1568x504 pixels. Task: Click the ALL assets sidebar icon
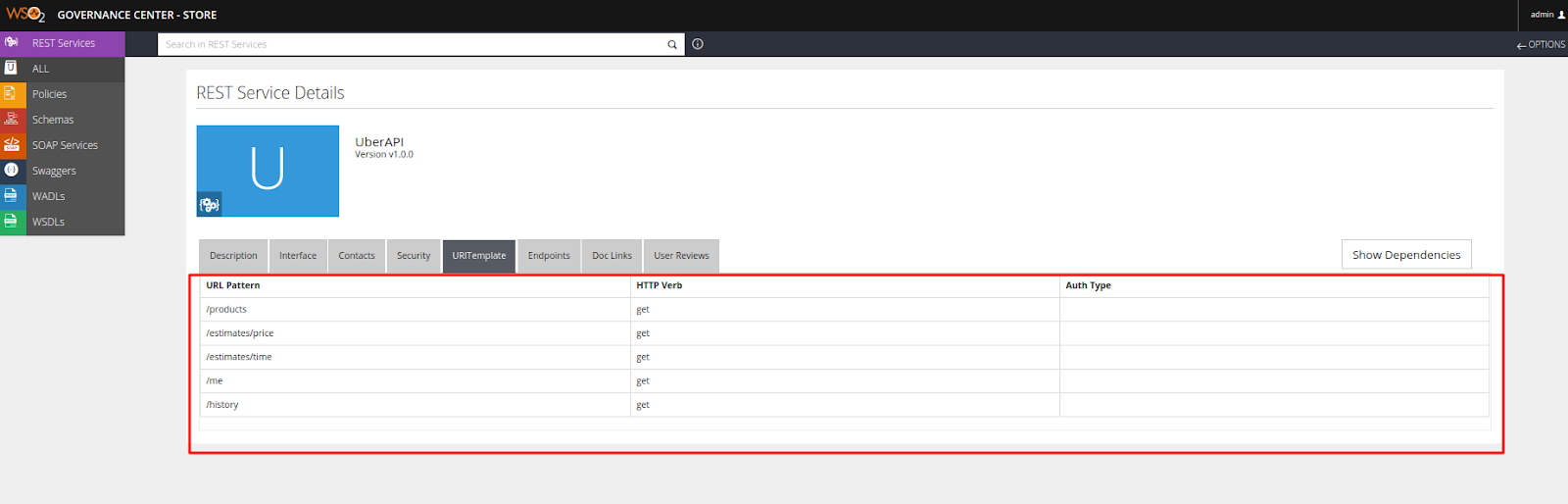tap(12, 68)
